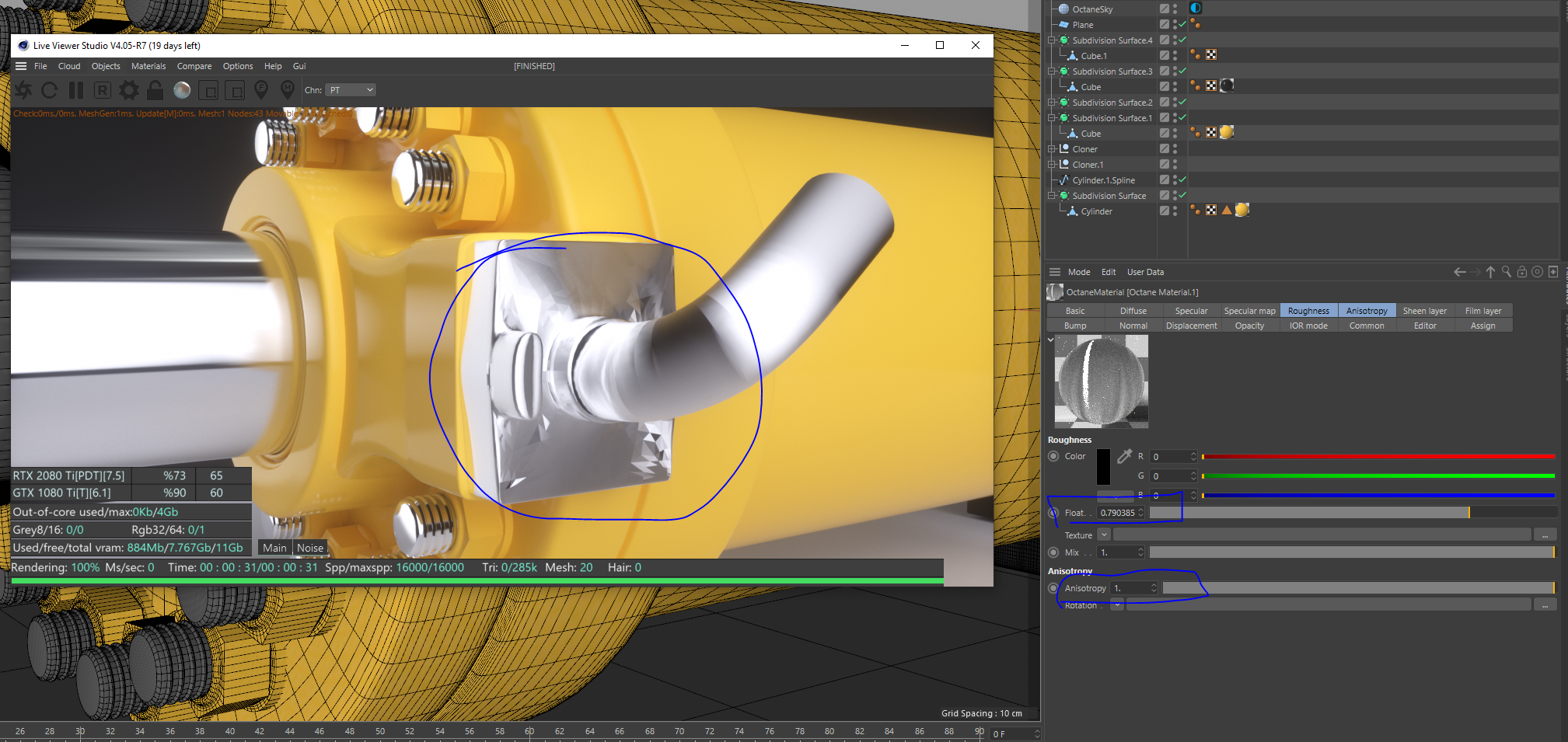This screenshot has height=742, width=1568.
Task: Click the Roughness Float slider bar
Action: 1353,513
